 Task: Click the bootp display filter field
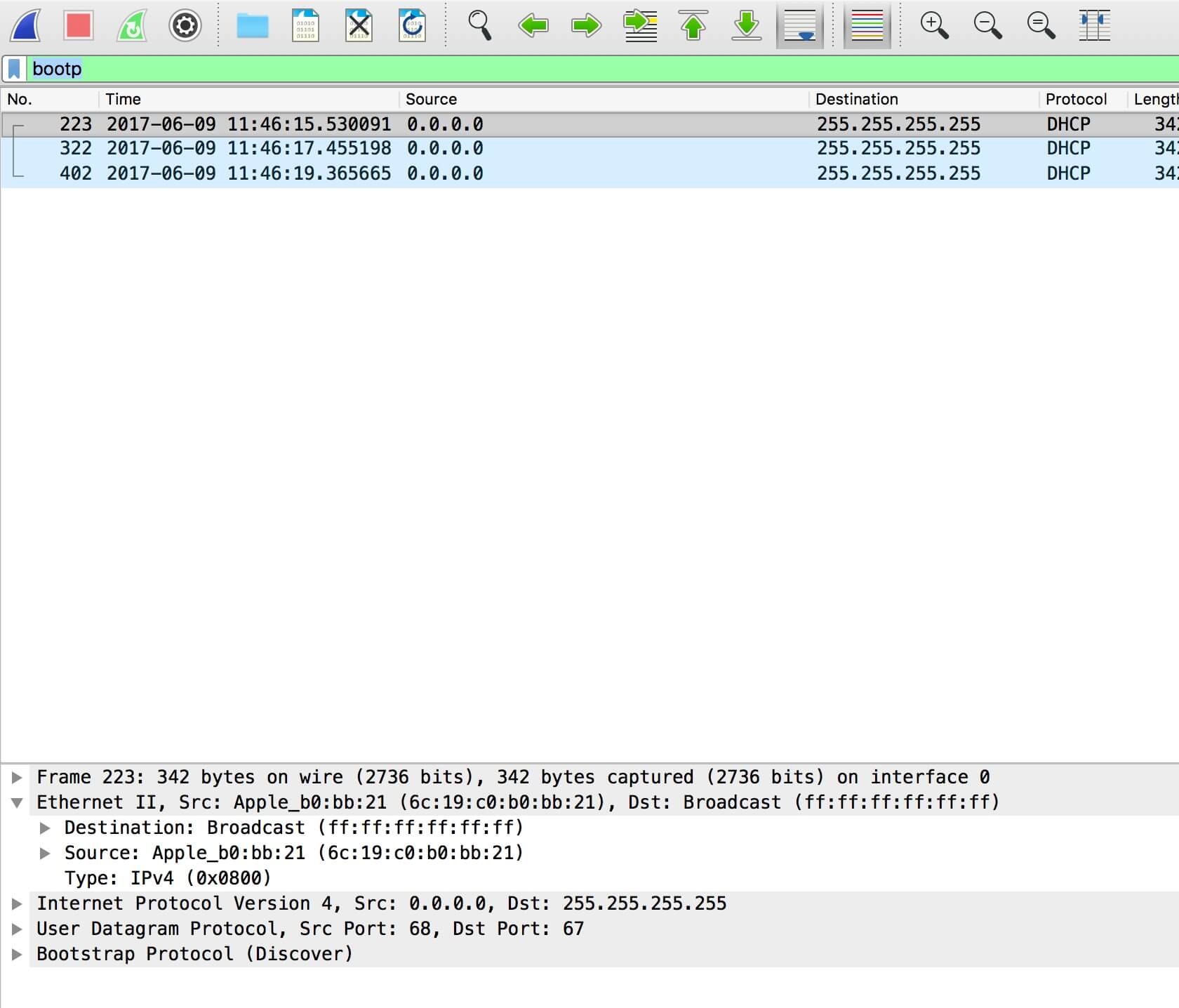[x=561, y=69]
